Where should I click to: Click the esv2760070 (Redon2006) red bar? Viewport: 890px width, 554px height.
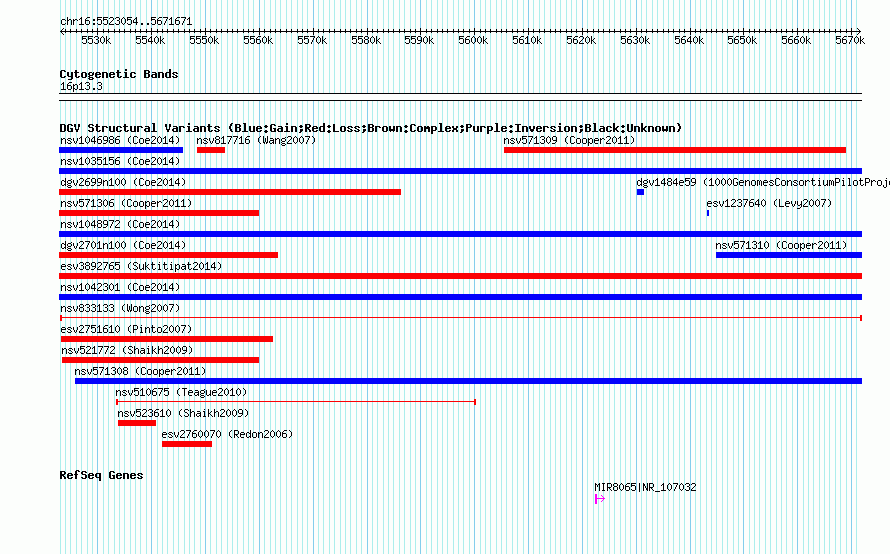187,444
